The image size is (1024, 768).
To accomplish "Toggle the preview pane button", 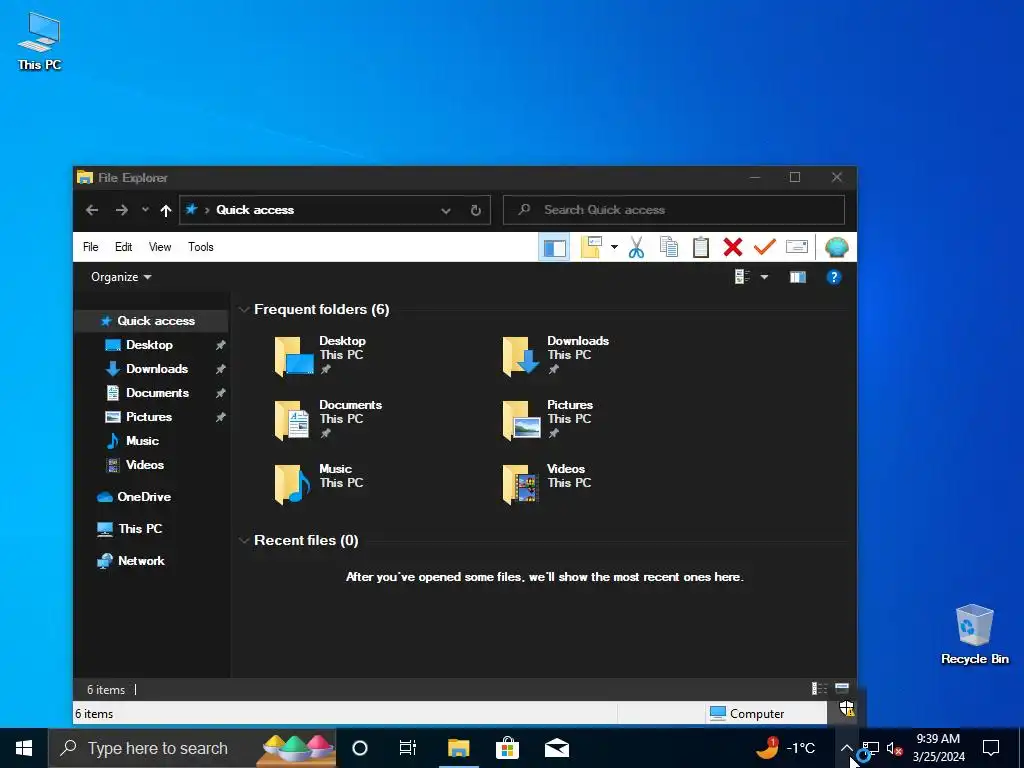I will tap(797, 277).
